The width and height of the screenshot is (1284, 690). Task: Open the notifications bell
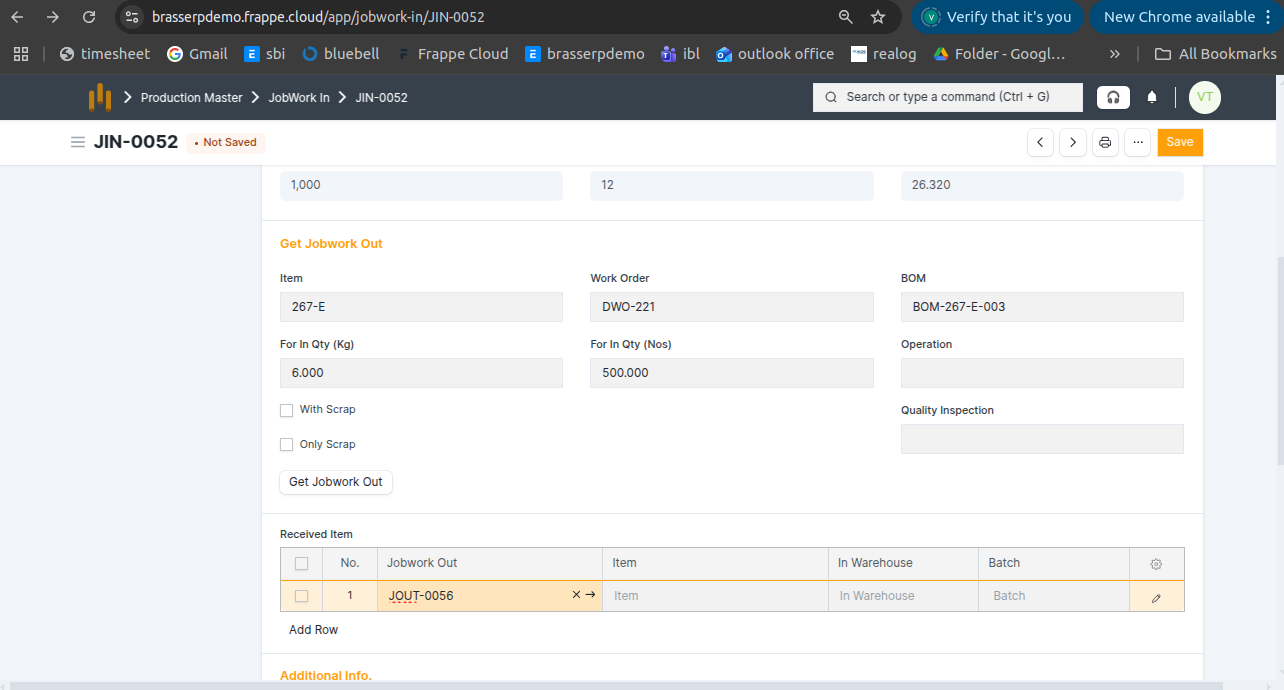click(1152, 97)
